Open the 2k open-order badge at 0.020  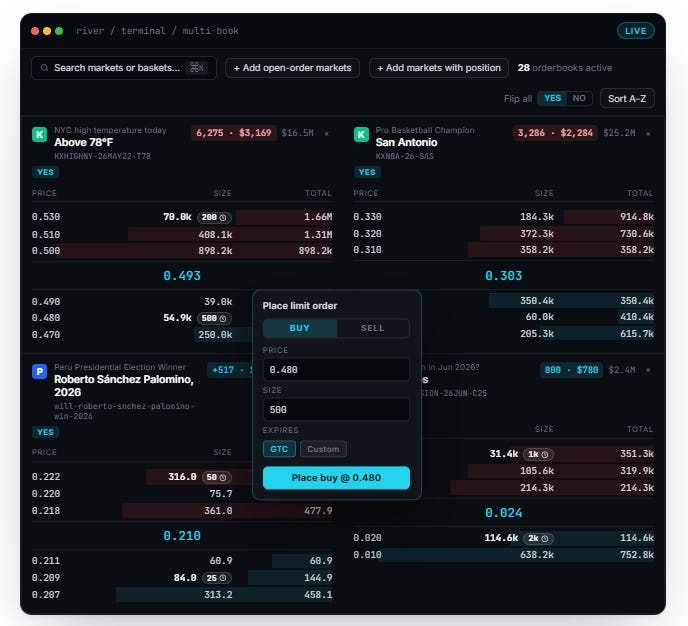pyautogui.click(x=538, y=538)
